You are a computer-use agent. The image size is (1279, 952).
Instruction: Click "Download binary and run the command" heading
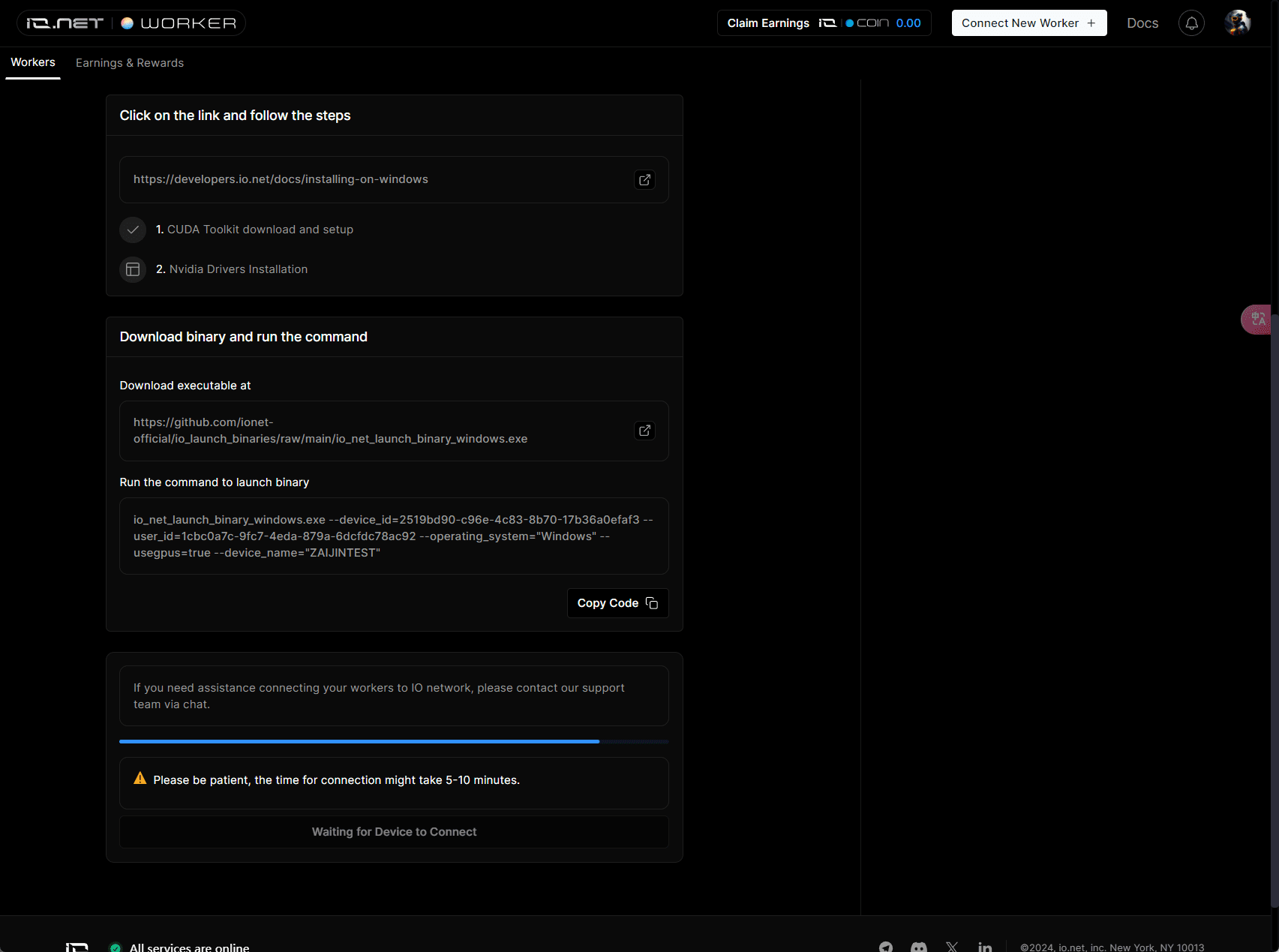[243, 337]
